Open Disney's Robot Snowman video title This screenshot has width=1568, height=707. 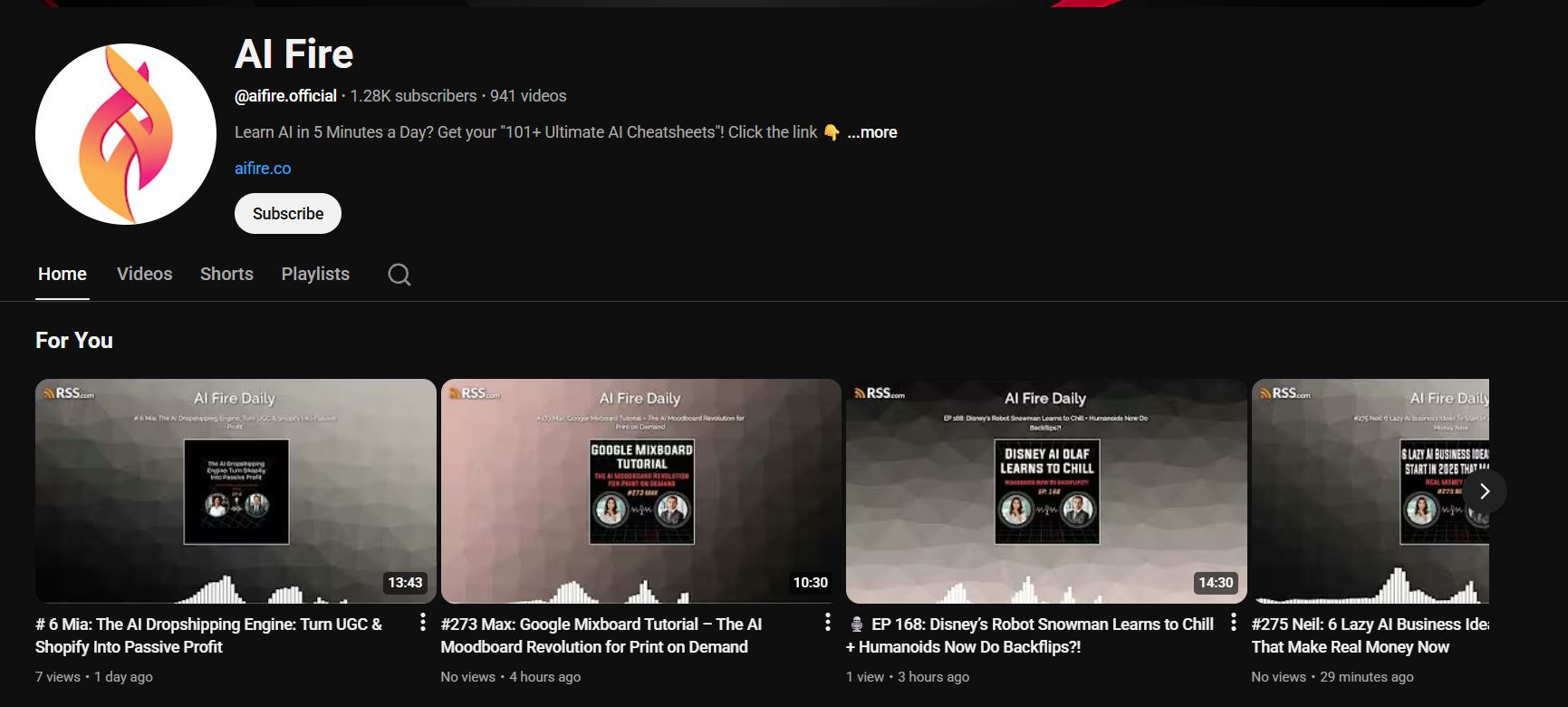pyautogui.click(x=1030, y=635)
